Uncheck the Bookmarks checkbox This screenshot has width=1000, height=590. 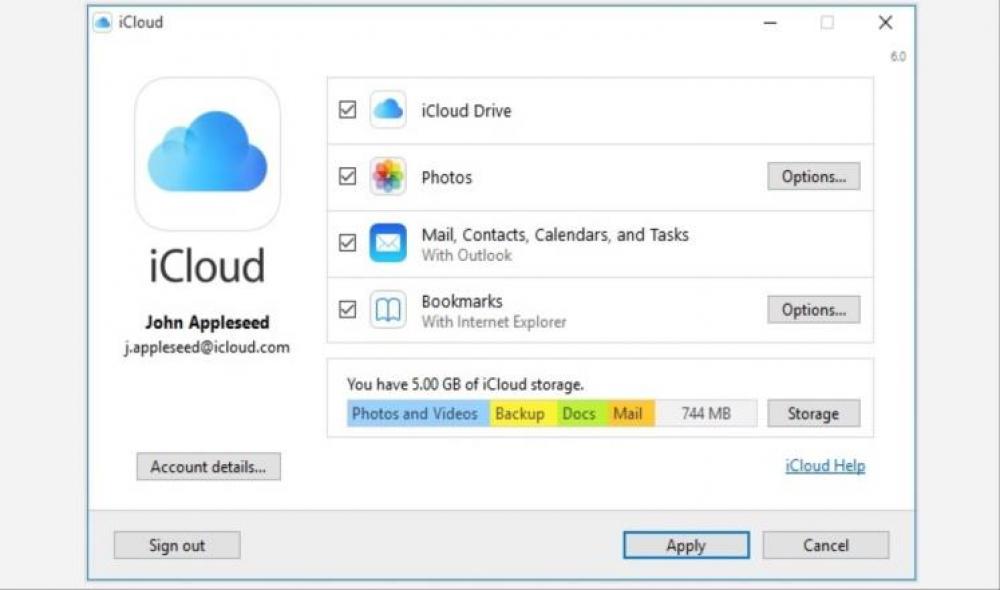(347, 310)
